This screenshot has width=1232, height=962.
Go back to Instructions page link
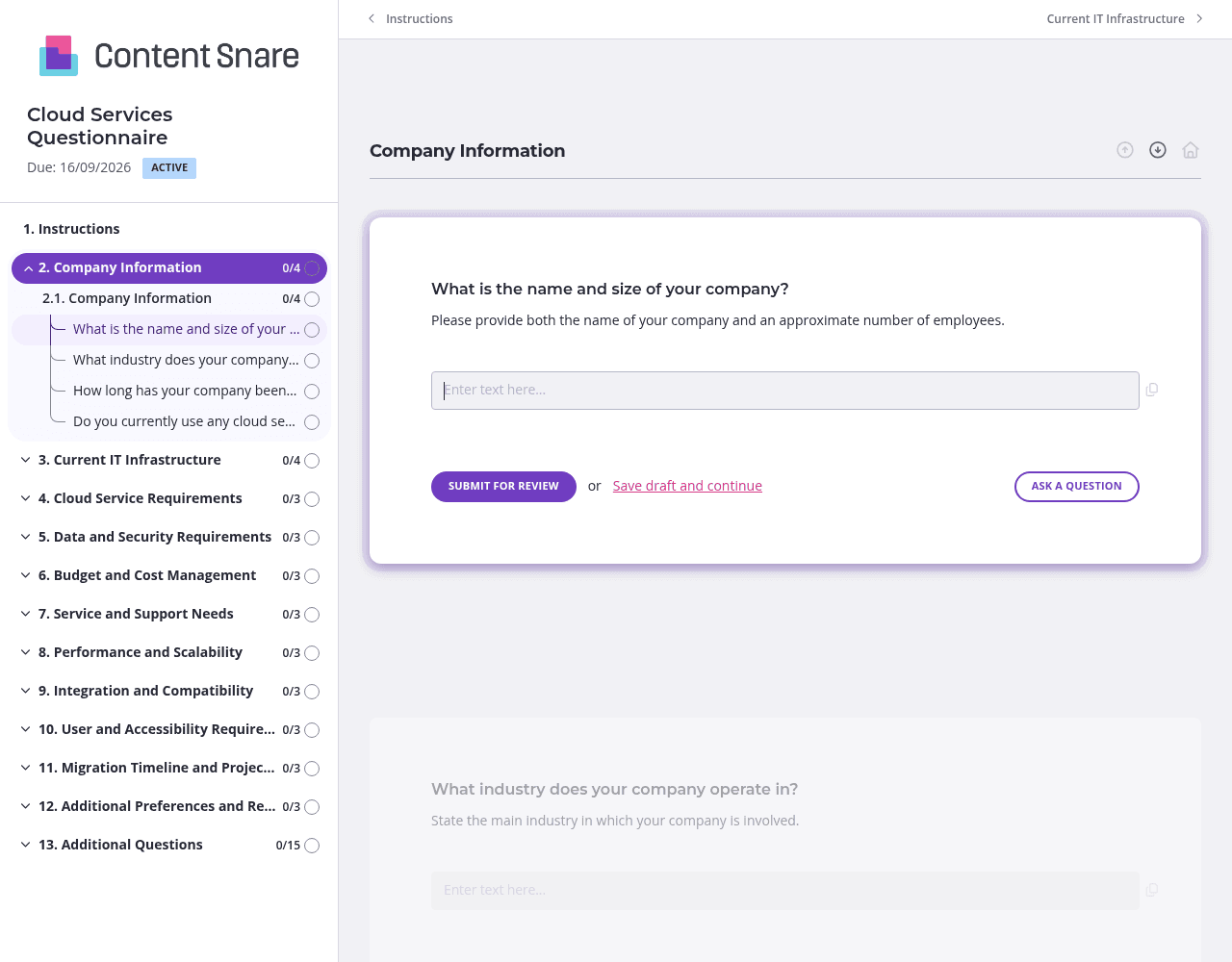click(419, 18)
